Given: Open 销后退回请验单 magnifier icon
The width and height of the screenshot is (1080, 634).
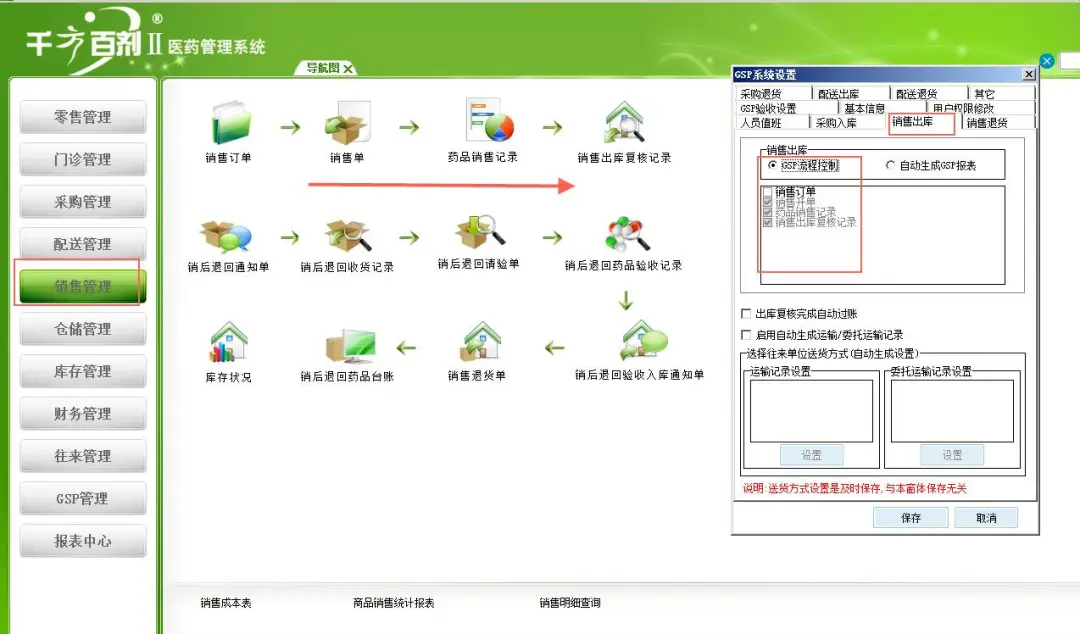Looking at the screenshot, I should pyautogui.click(x=479, y=230).
